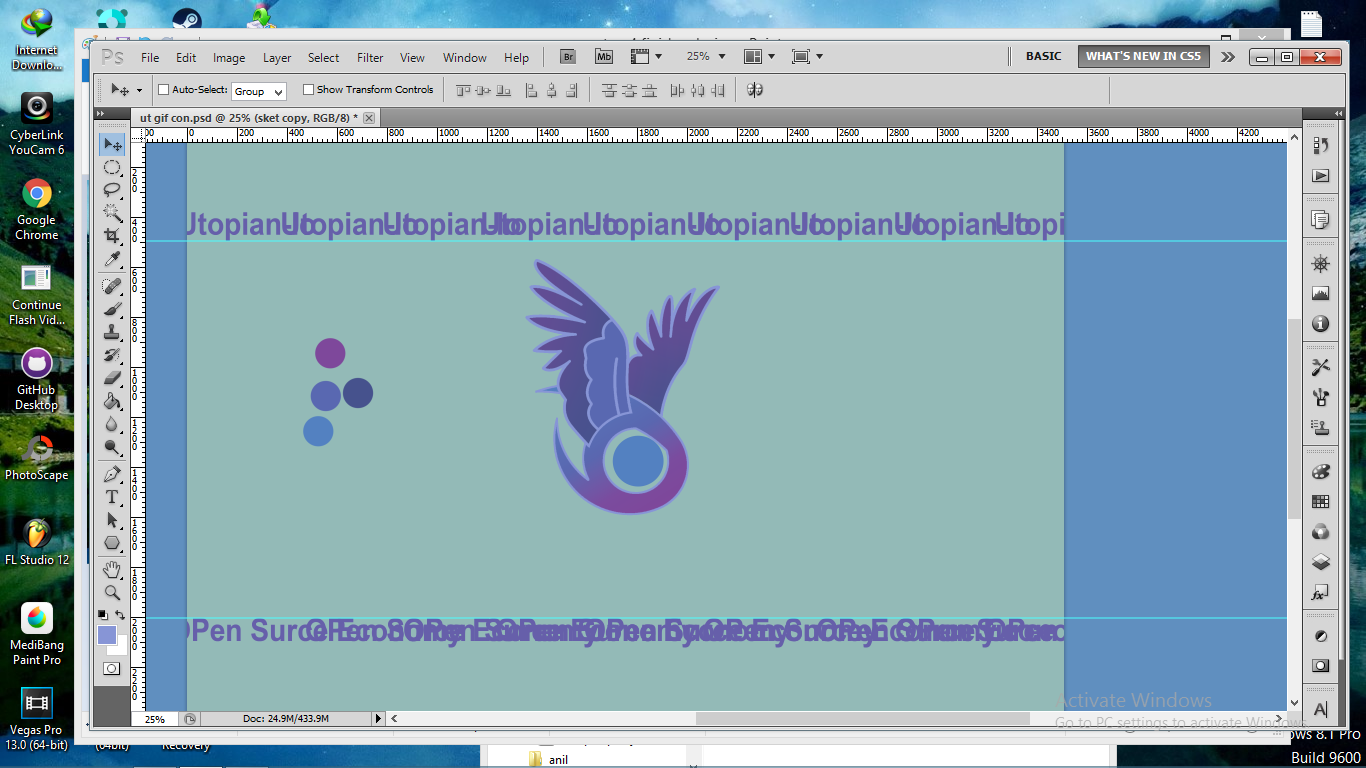Open the History panel icon
This screenshot has height=768, width=1366.
pos(1321,146)
